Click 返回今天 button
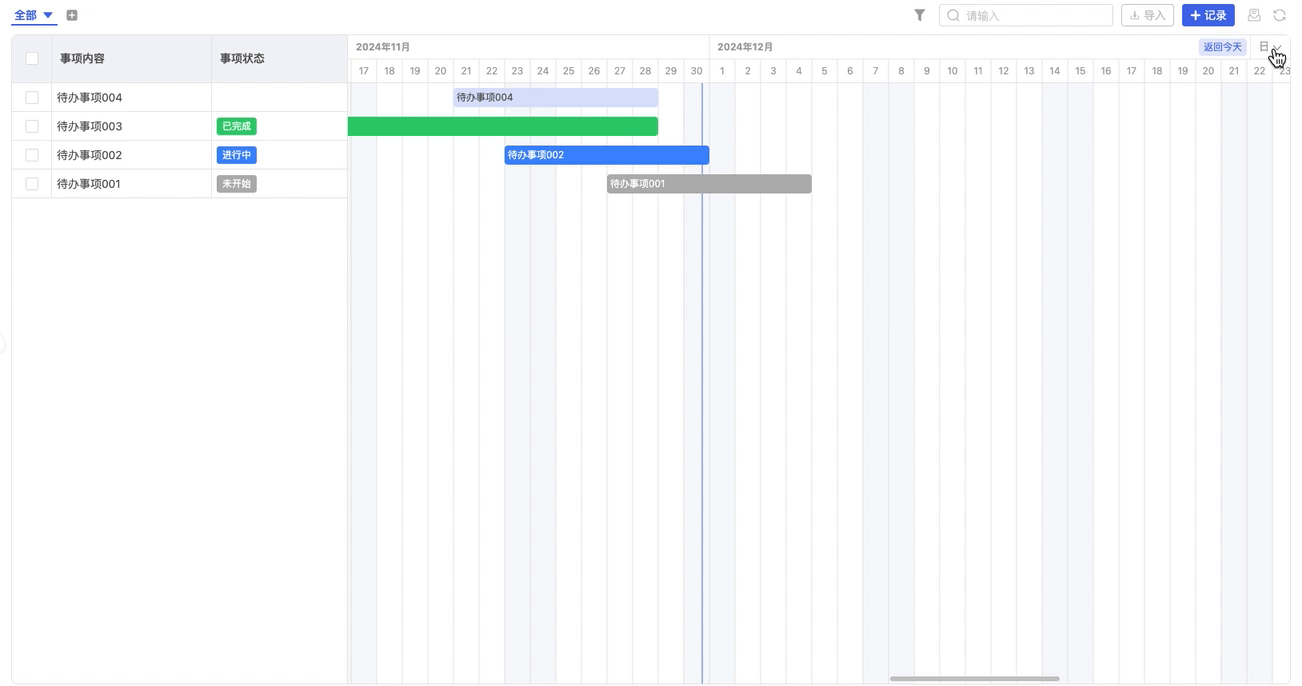 (x=1222, y=47)
